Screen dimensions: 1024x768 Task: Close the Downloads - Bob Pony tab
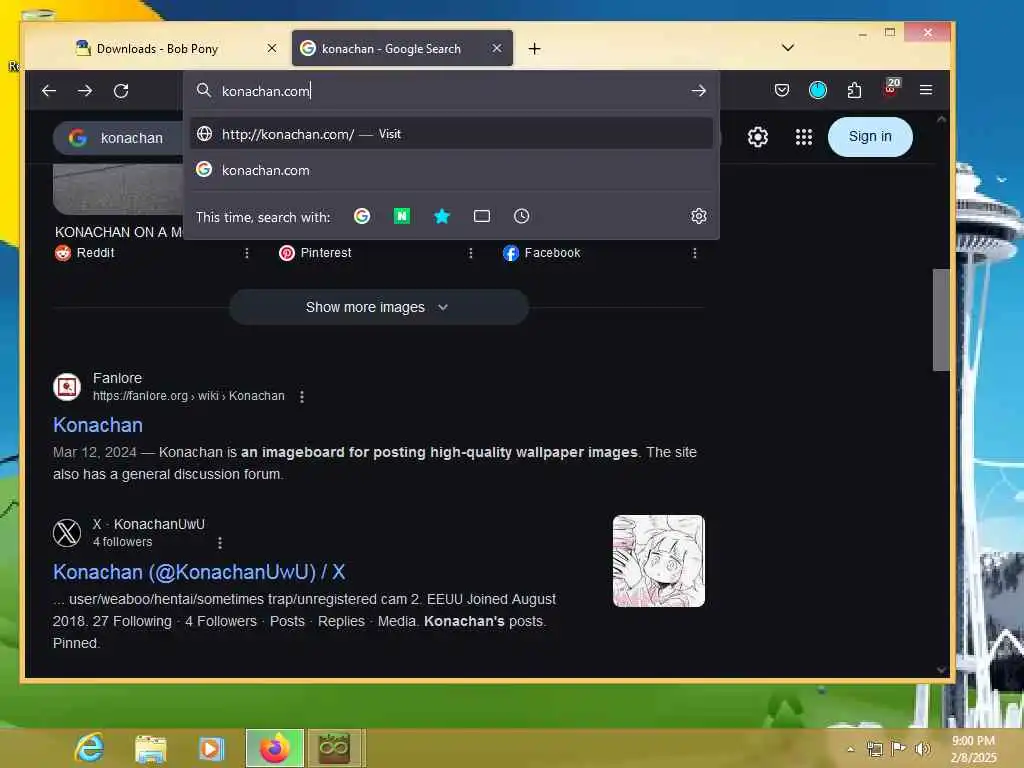[x=272, y=48]
